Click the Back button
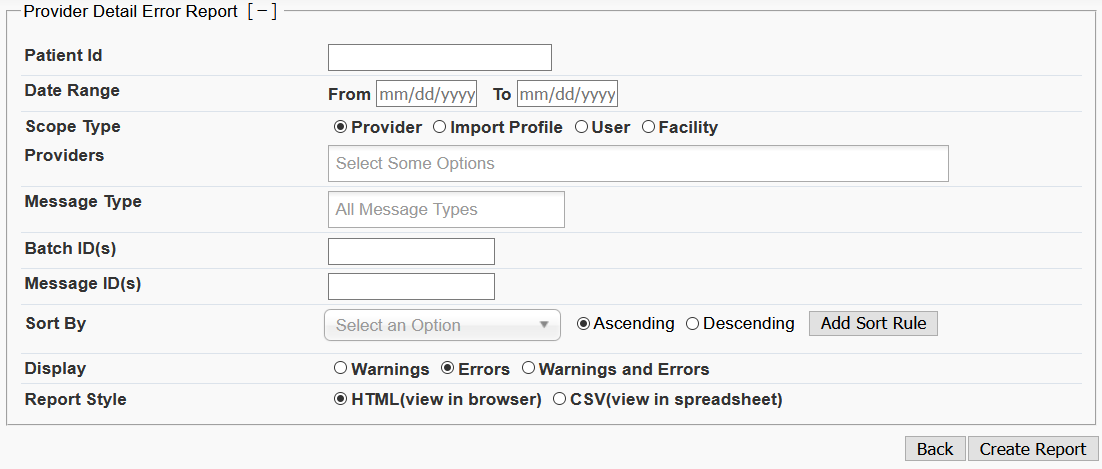 click(935, 449)
